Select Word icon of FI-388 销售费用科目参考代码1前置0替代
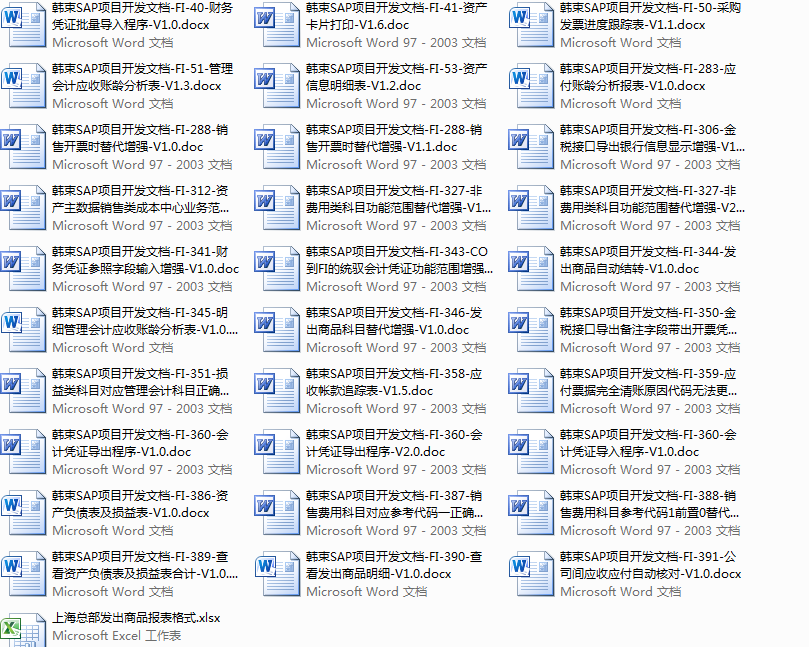This screenshot has height=647, width=809. tap(531, 511)
